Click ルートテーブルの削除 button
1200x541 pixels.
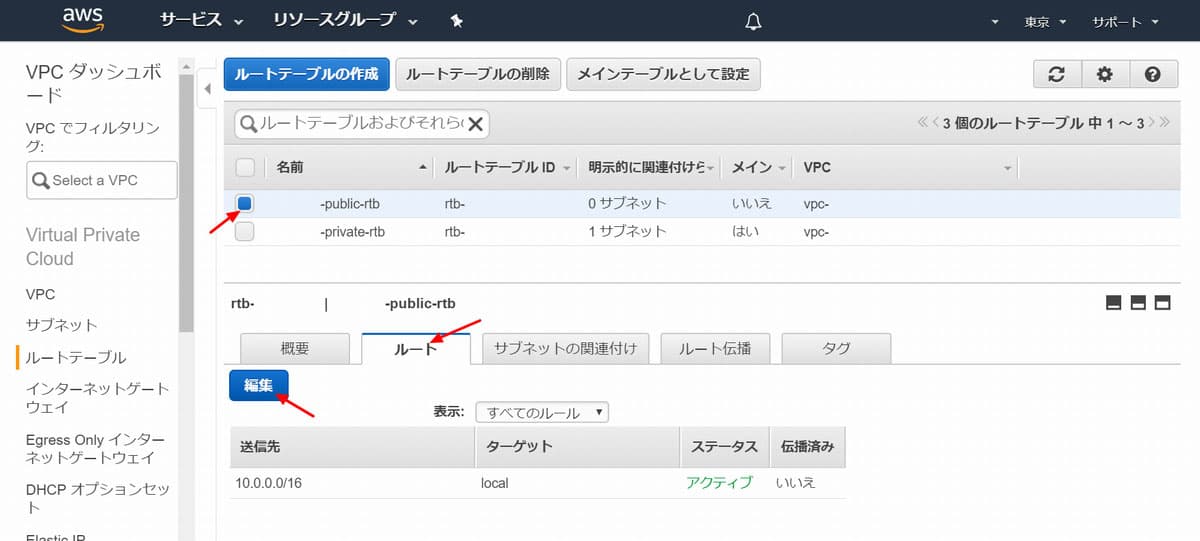pyautogui.click(x=478, y=74)
